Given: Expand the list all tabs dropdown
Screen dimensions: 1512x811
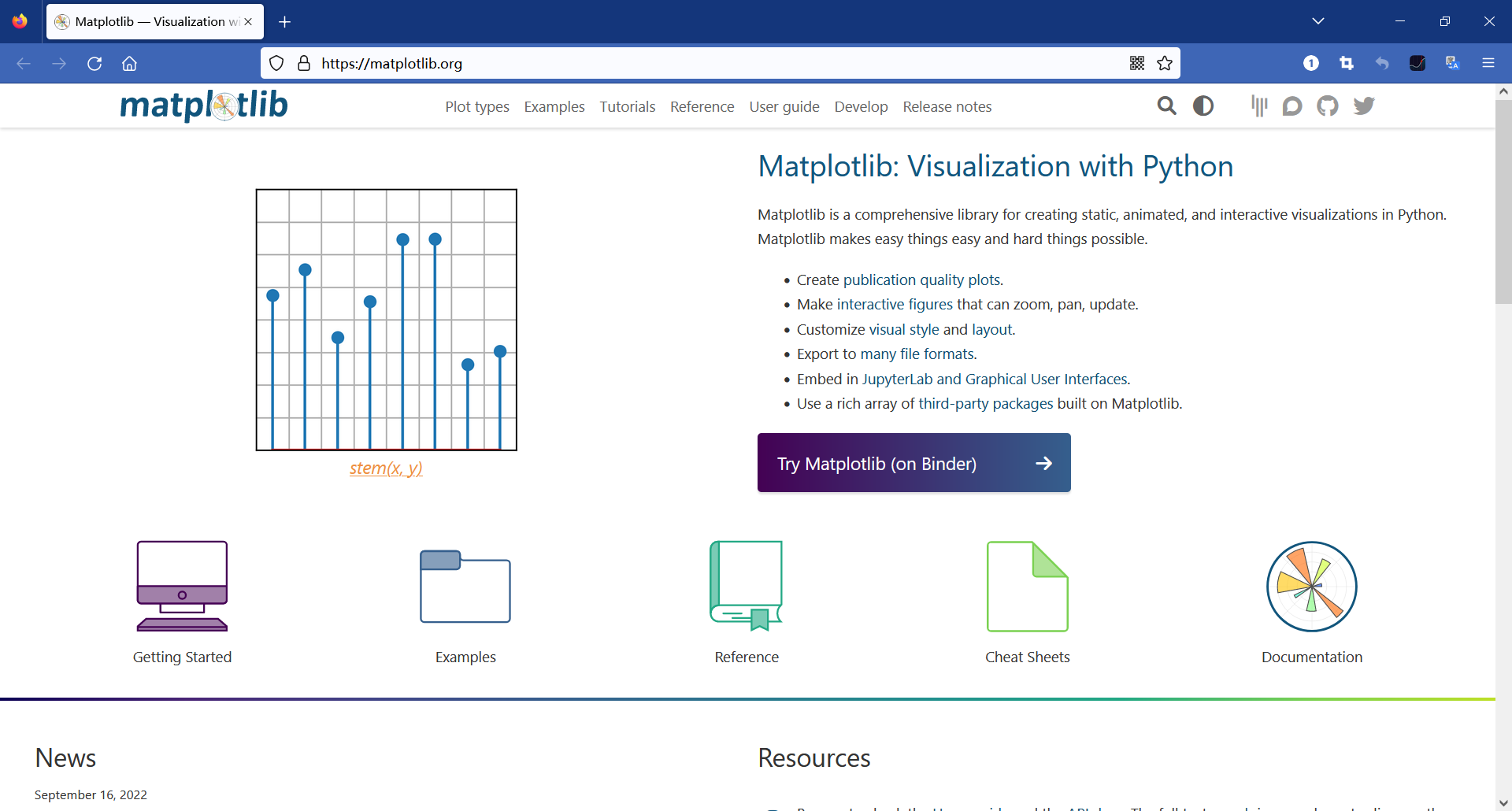Looking at the screenshot, I should (1318, 21).
